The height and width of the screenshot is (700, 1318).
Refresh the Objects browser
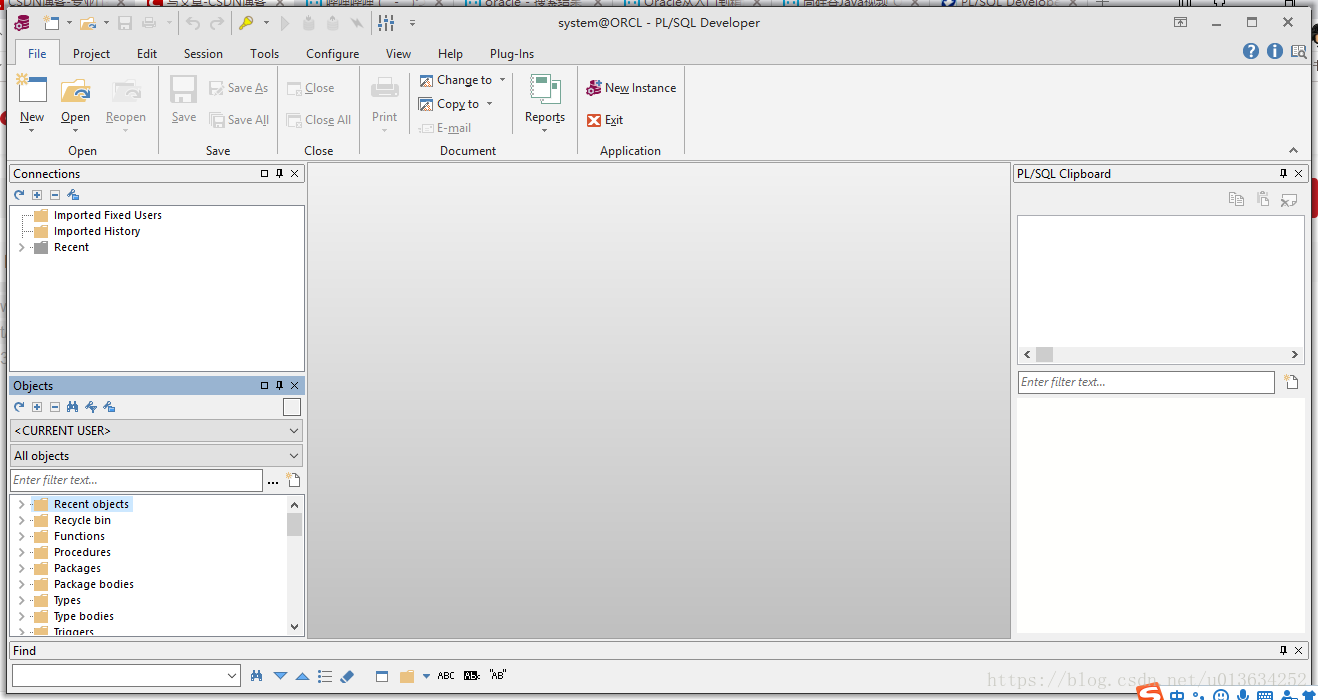(x=19, y=407)
